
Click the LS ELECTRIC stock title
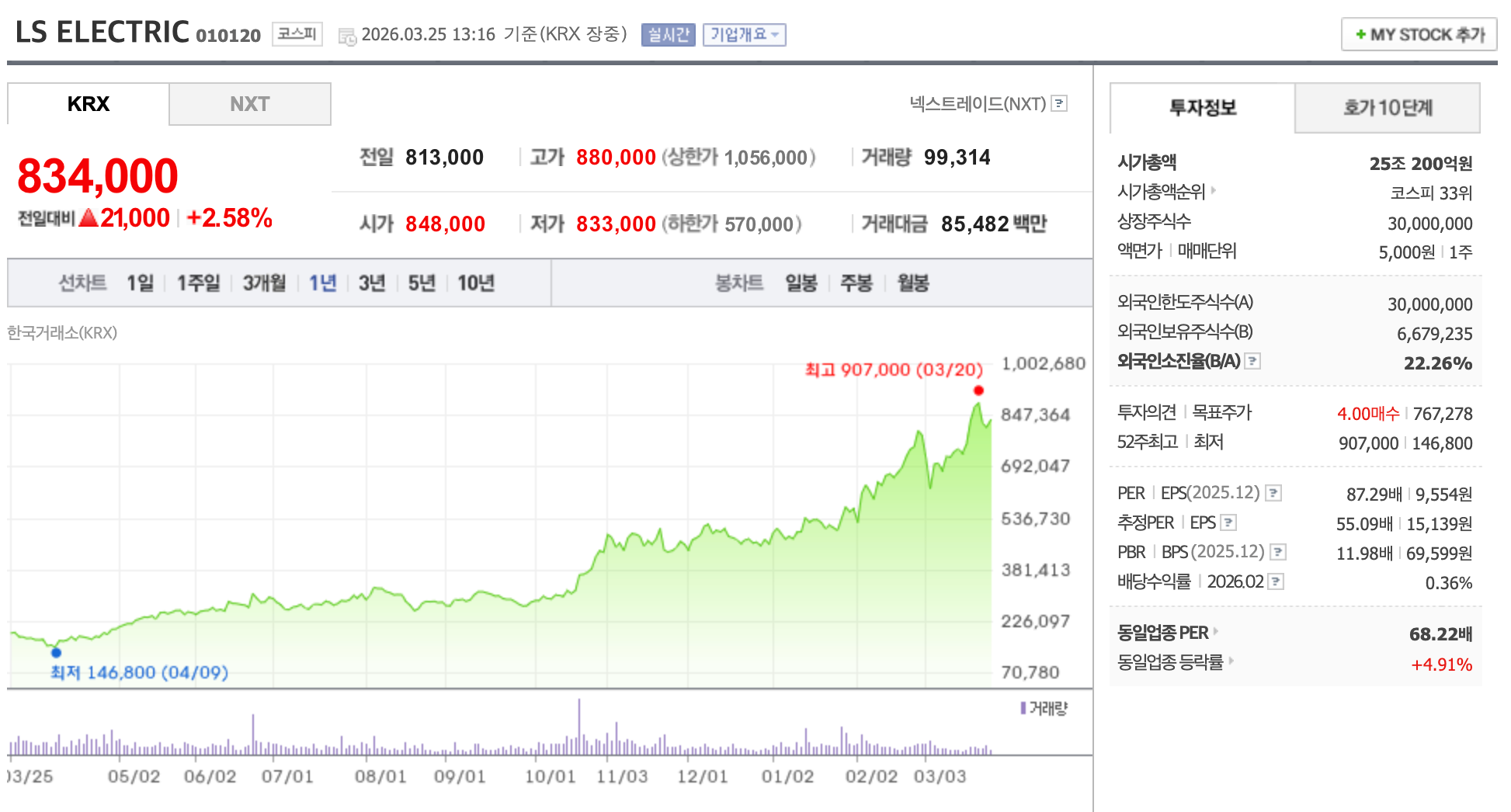[x=102, y=33]
